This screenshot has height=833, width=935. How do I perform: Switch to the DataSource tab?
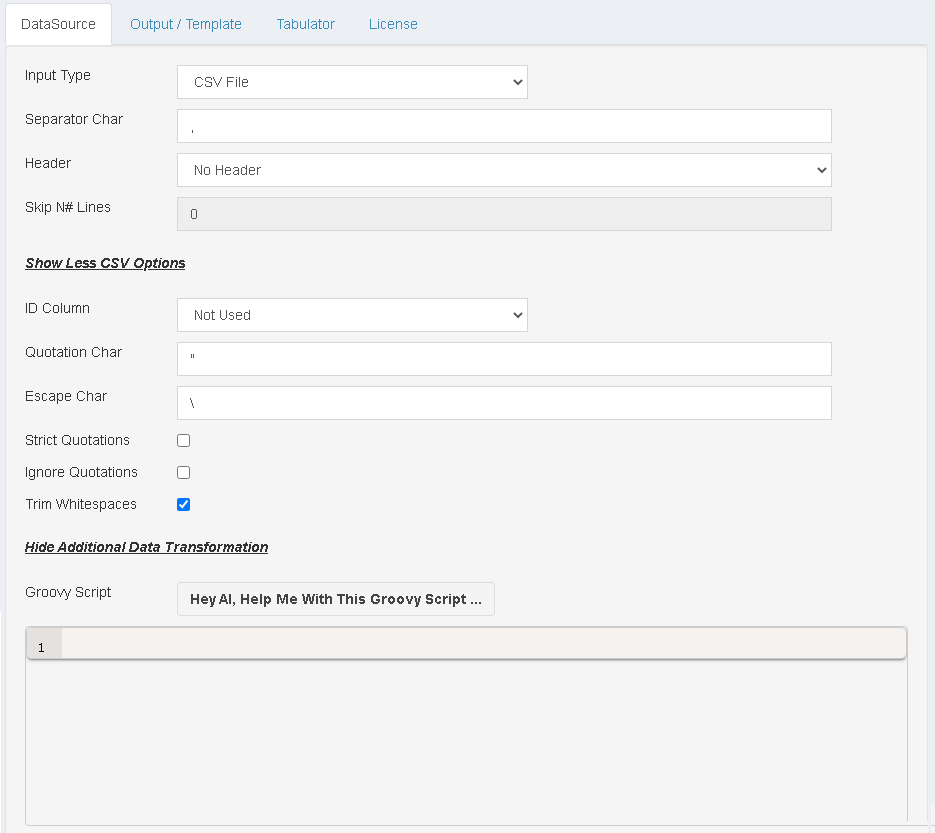(x=58, y=24)
